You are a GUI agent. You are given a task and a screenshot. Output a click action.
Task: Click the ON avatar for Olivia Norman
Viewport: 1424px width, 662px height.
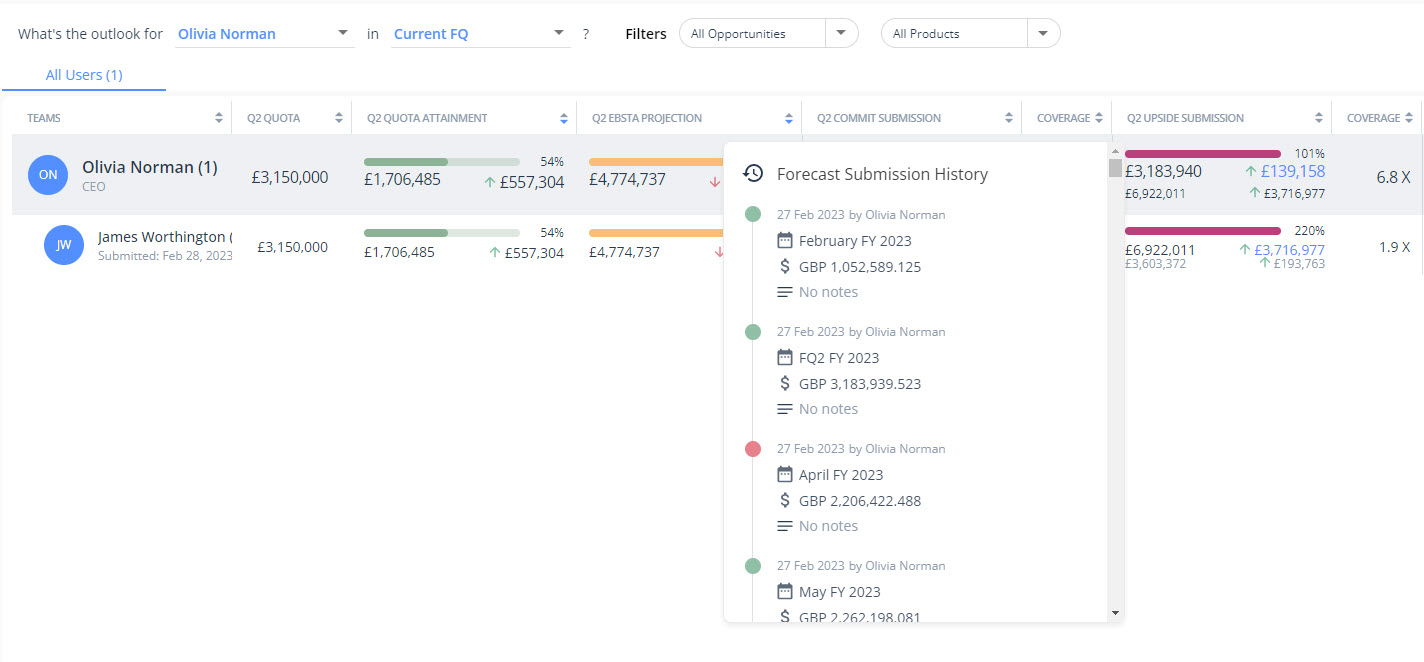pos(48,175)
